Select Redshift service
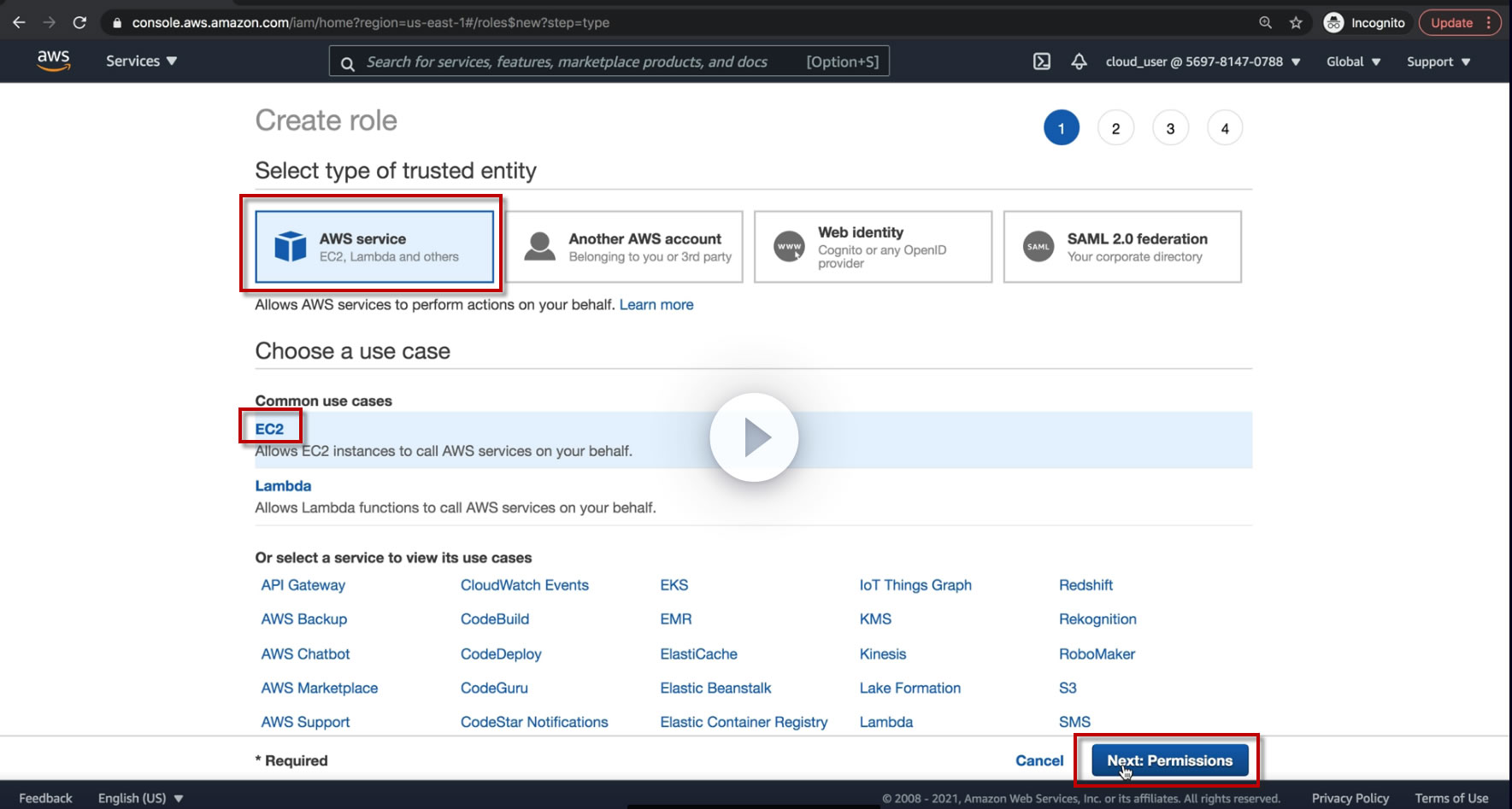 tap(1085, 585)
